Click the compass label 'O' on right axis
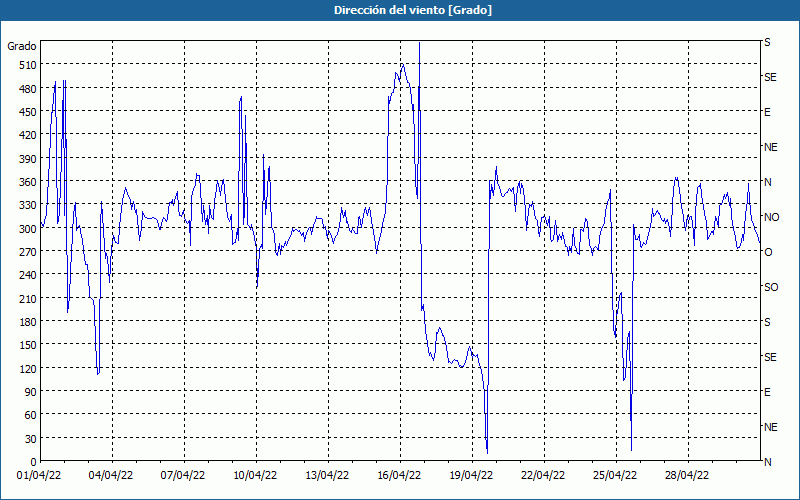 768,252
